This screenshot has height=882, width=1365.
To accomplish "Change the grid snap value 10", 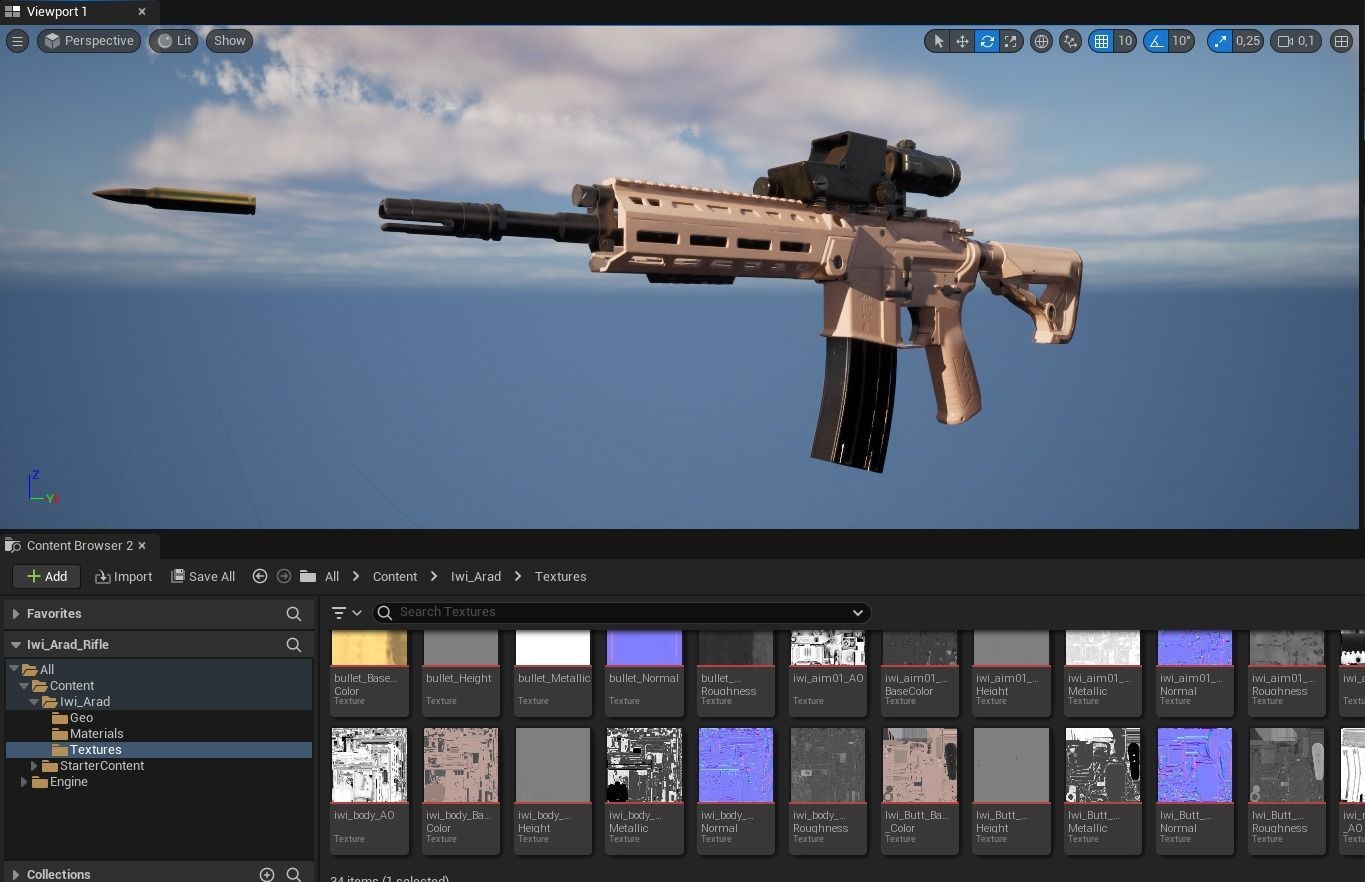I will click(x=1125, y=41).
